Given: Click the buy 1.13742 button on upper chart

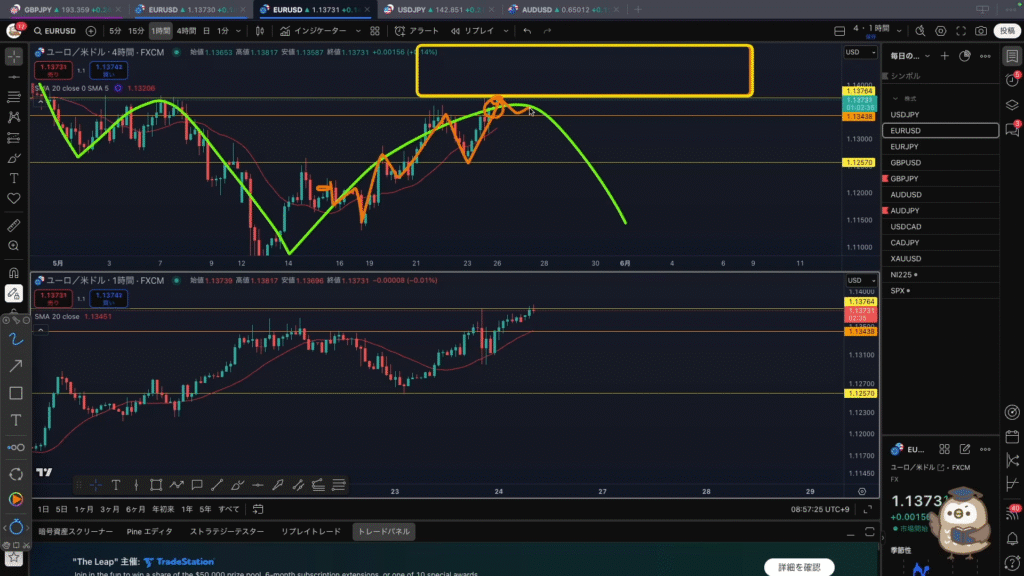Looking at the screenshot, I should [108, 70].
